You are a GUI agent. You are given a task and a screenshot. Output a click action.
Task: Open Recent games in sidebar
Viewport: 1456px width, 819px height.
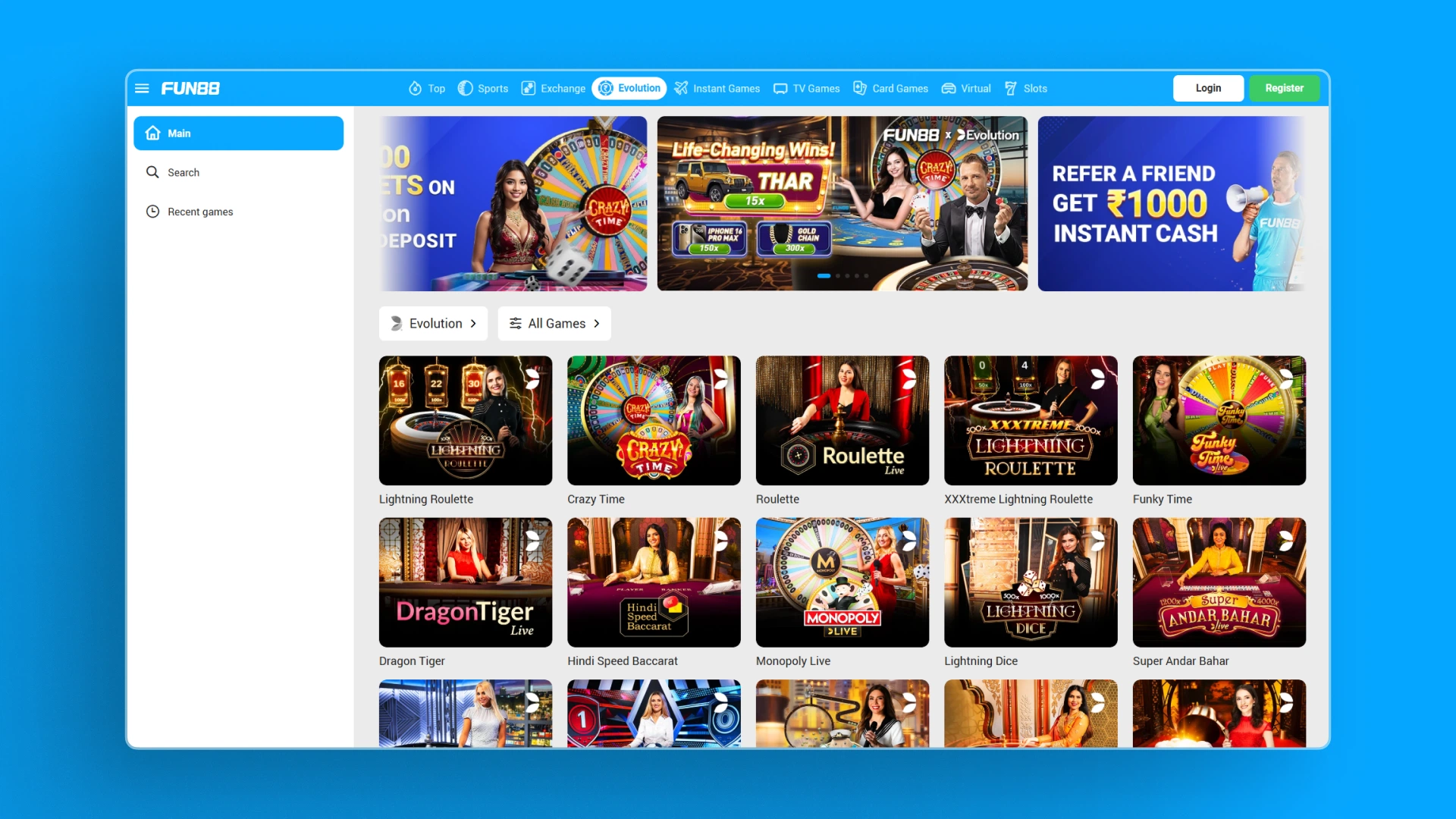point(200,212)
